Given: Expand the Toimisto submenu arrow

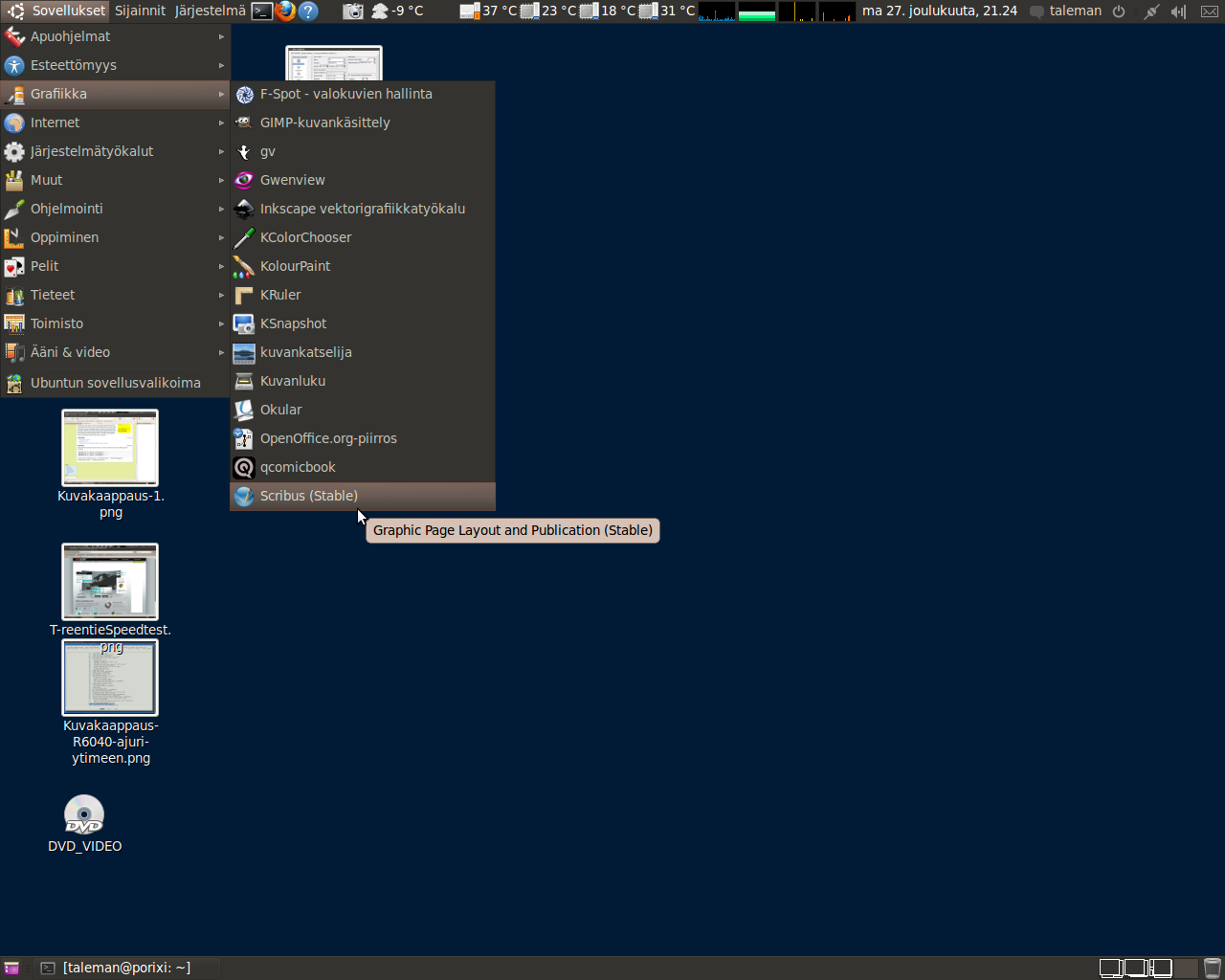Looking at the screenshot, I should click(221, 323).
